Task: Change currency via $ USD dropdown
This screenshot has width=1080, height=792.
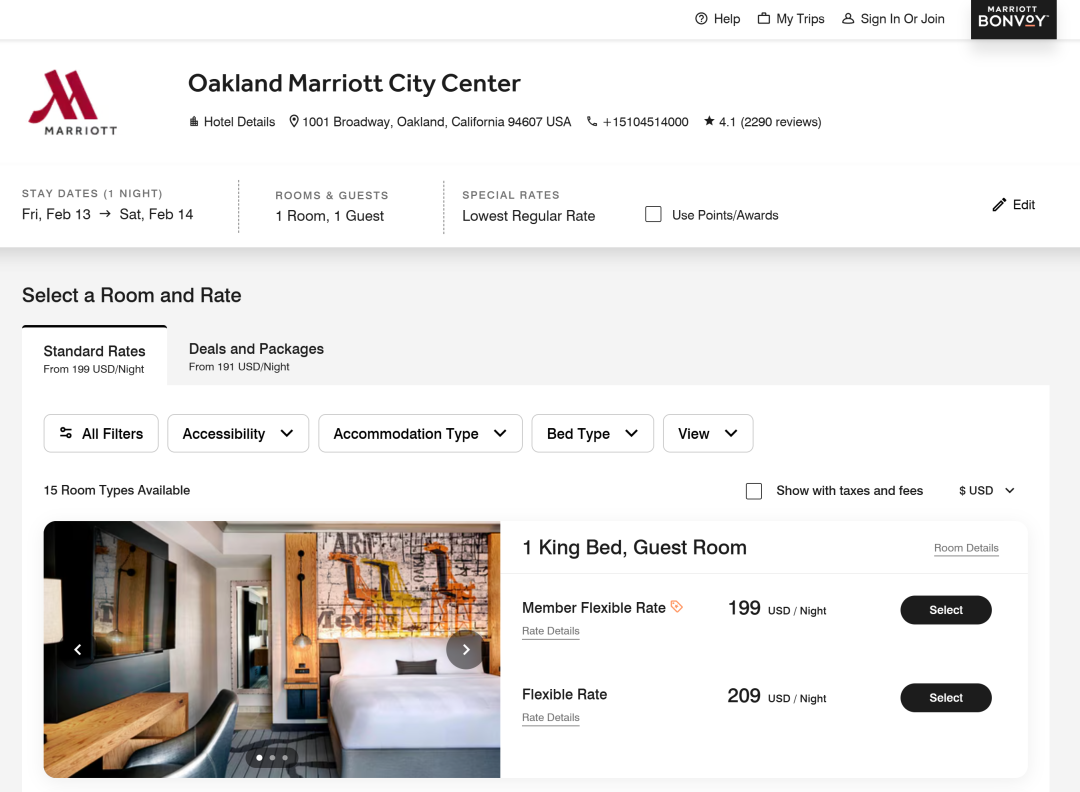Action: pos(986,491)
